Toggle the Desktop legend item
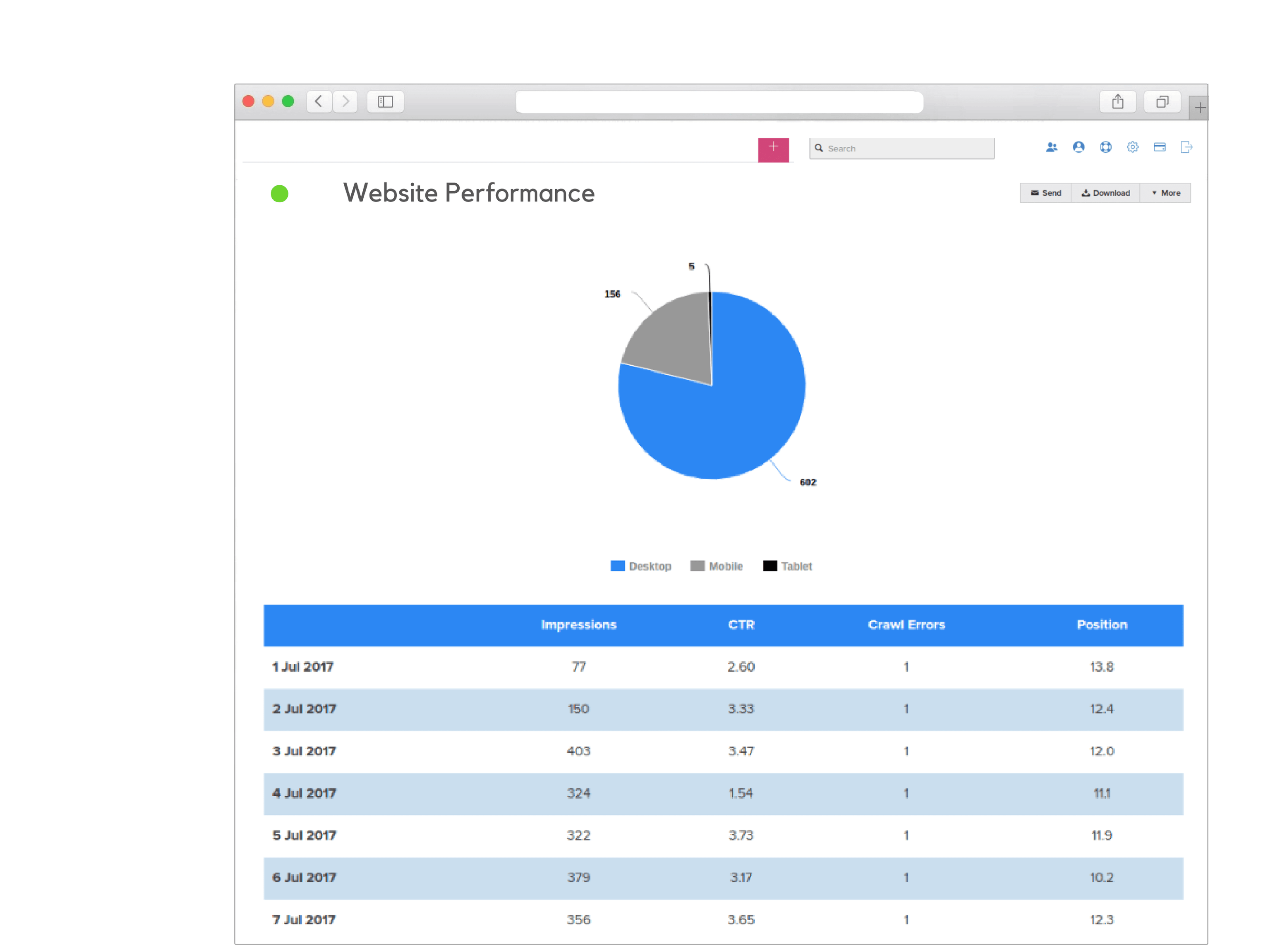Viewport: 1270px width, 952px height. click(641, 566)
